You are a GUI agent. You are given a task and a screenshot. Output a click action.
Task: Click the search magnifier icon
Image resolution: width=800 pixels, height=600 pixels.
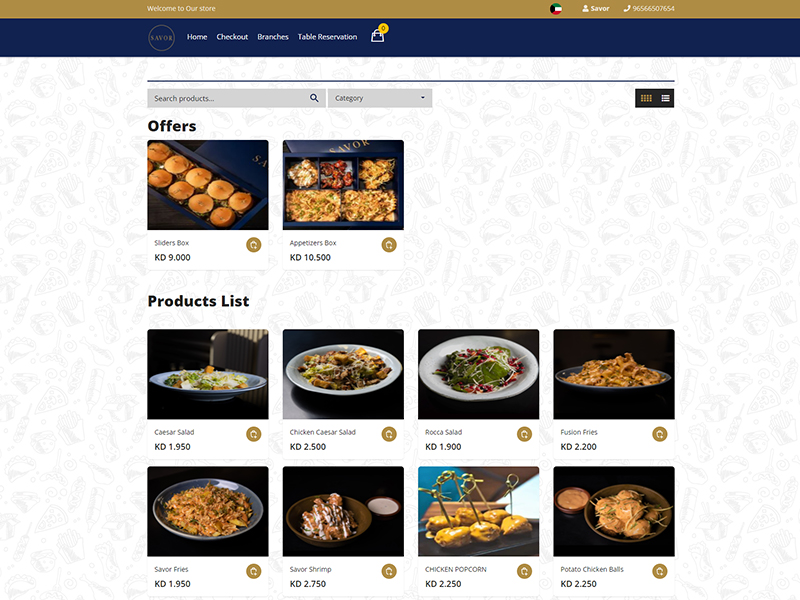pyautogui.click(x=314, y=98)
